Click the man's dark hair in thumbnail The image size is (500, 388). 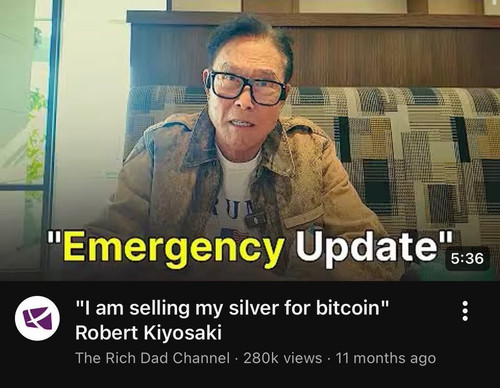pos(248,38)
